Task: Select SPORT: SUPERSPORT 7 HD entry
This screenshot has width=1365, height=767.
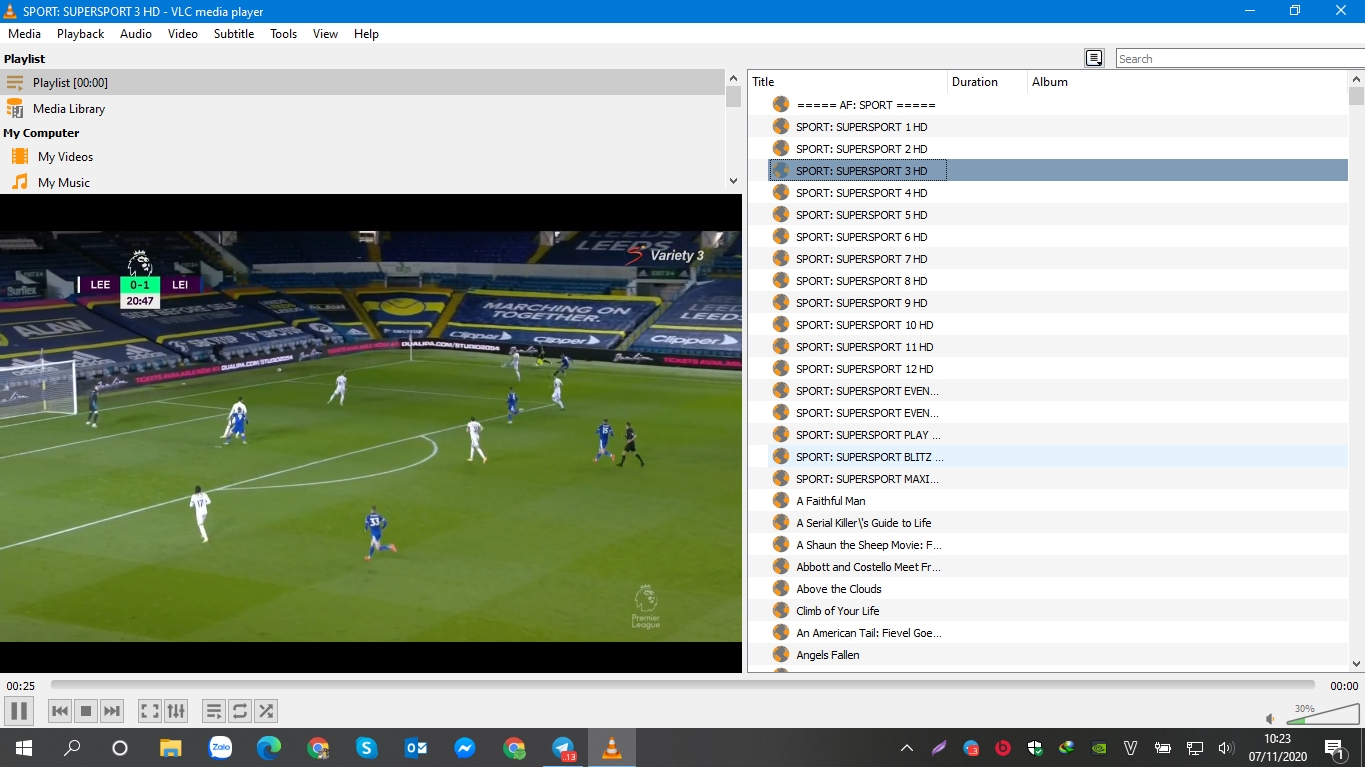Action: 861,259
